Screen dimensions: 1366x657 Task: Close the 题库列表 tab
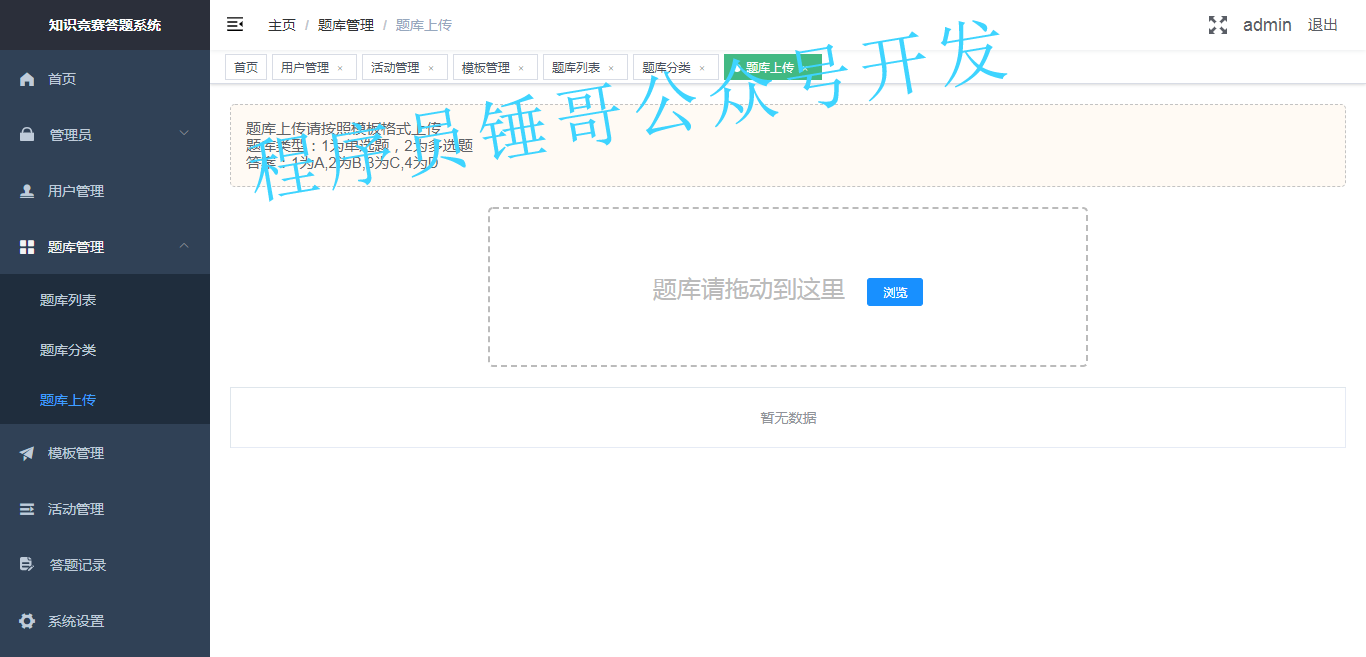click(x=611, y=68)
